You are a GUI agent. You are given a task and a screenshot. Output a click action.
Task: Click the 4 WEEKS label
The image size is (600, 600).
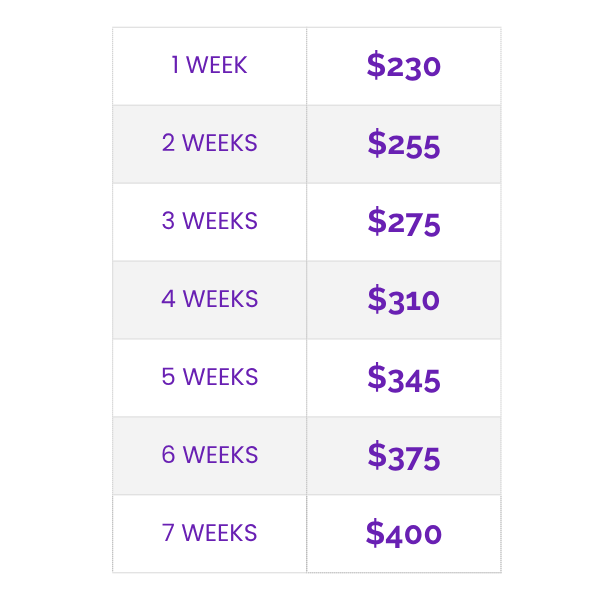point(209,299)
